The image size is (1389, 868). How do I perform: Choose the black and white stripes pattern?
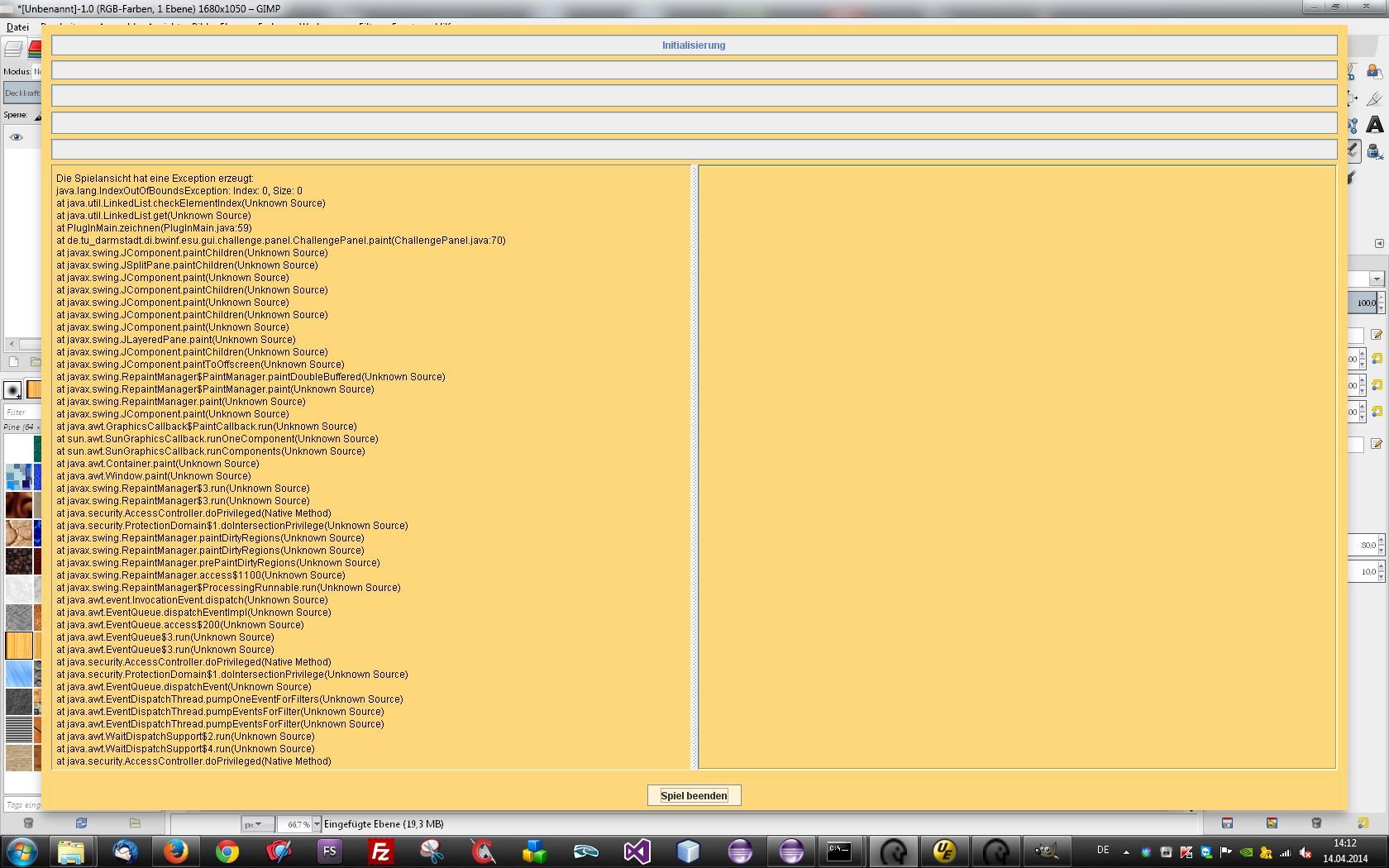point(19,729)
